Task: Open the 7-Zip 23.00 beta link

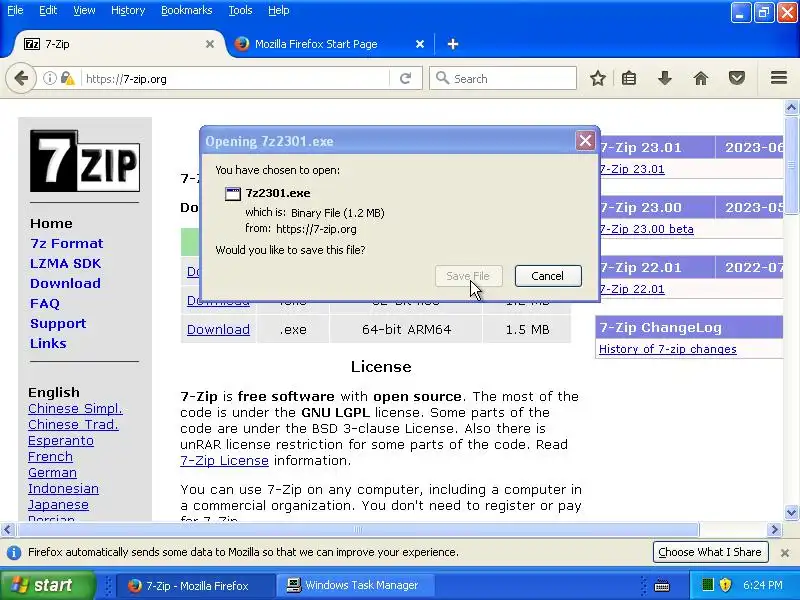Action: click(x=646, y=229)
